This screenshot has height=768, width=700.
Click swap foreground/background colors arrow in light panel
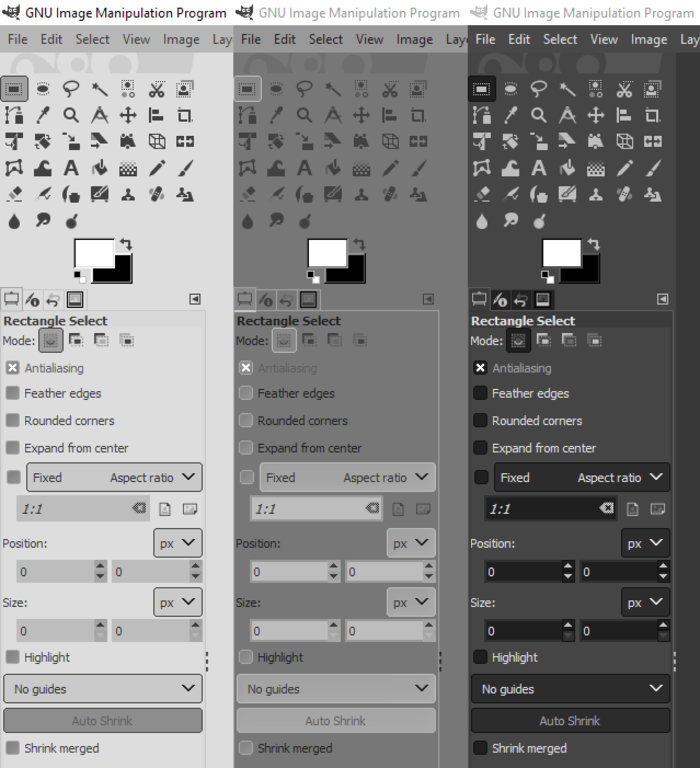(126, 244)
